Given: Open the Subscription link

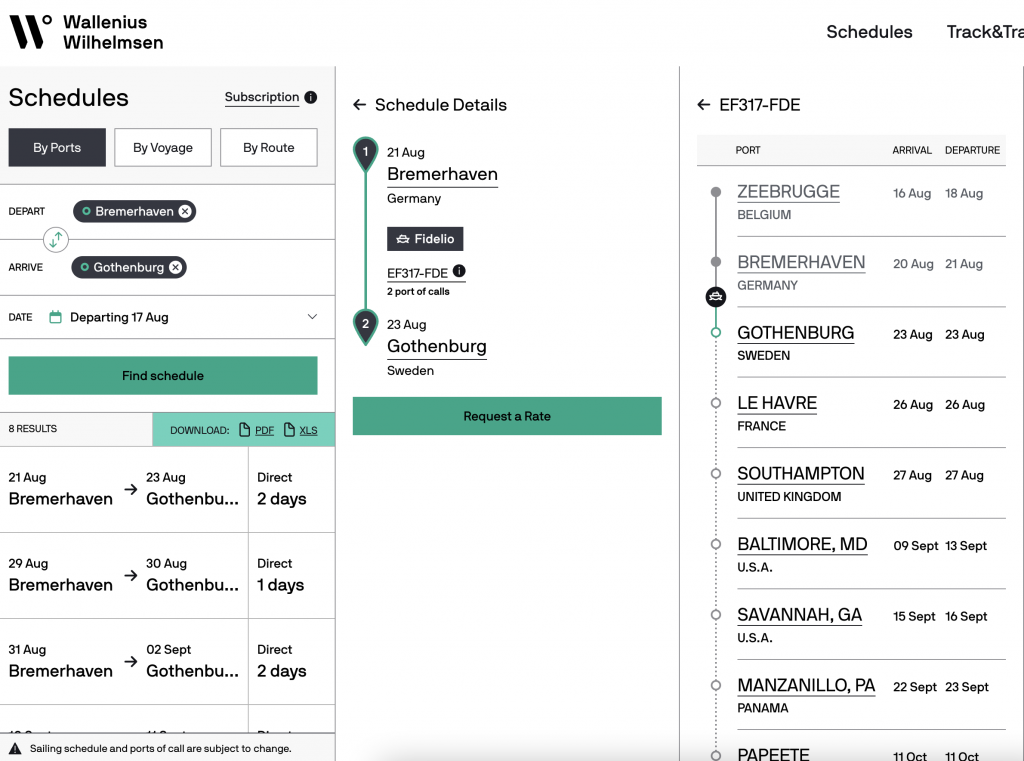Looking at the screenshot, I should click(x=262, y=97).
